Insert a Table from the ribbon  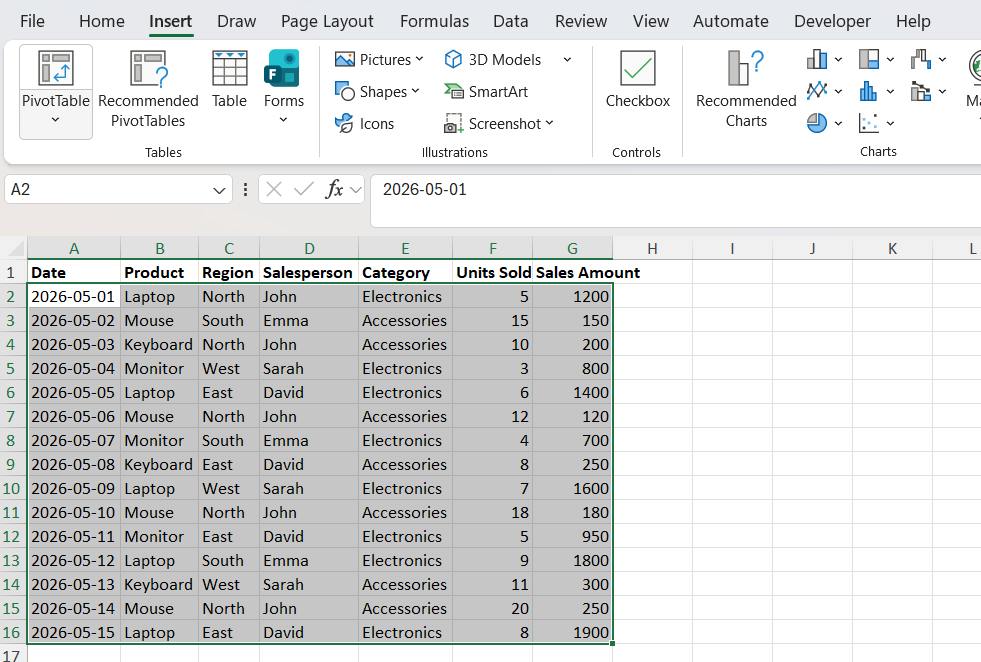pos(229,79)
